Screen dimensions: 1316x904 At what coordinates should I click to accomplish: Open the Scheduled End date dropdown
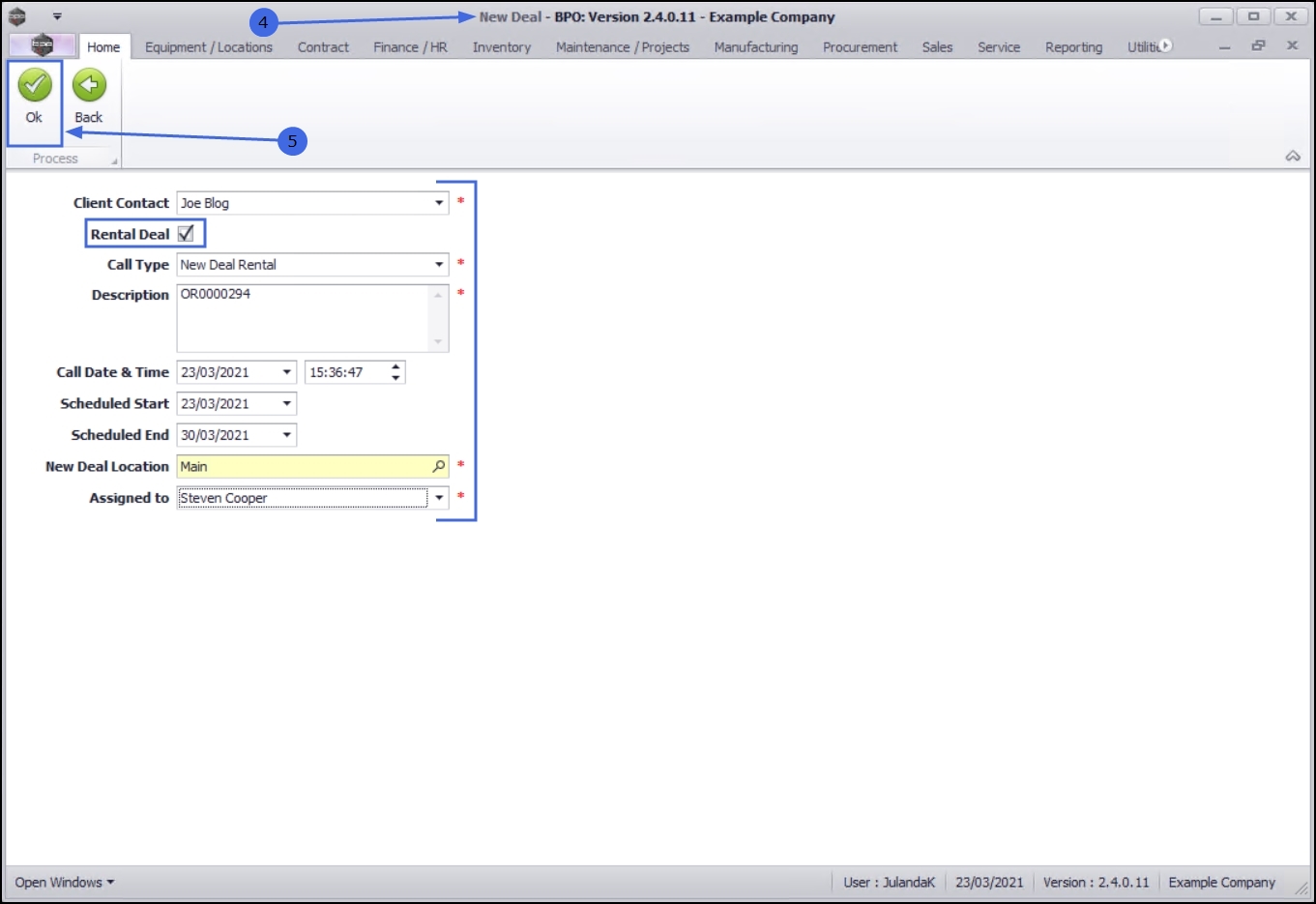[x=287, y=435]
